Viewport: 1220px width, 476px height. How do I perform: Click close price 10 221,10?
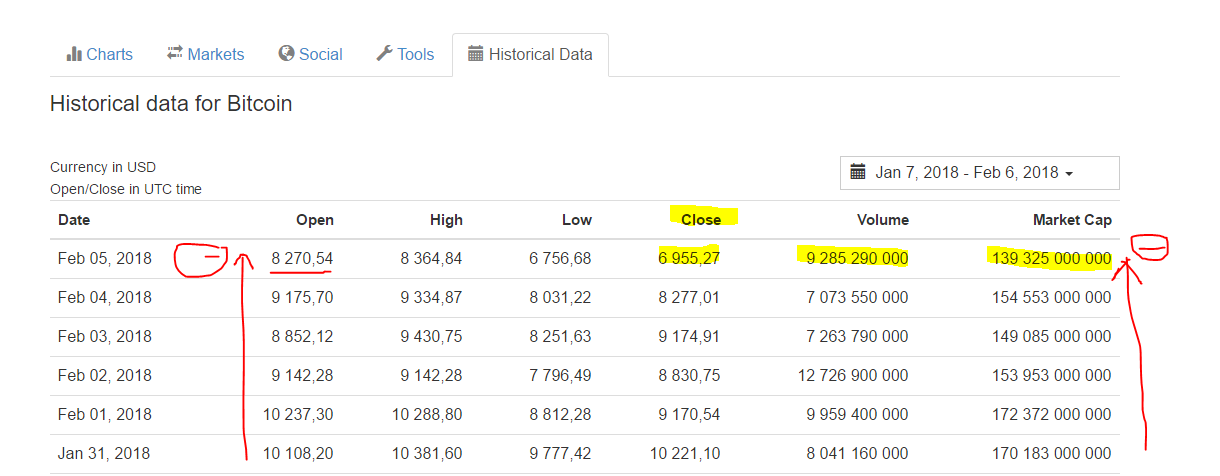click(x=685, y=453)
